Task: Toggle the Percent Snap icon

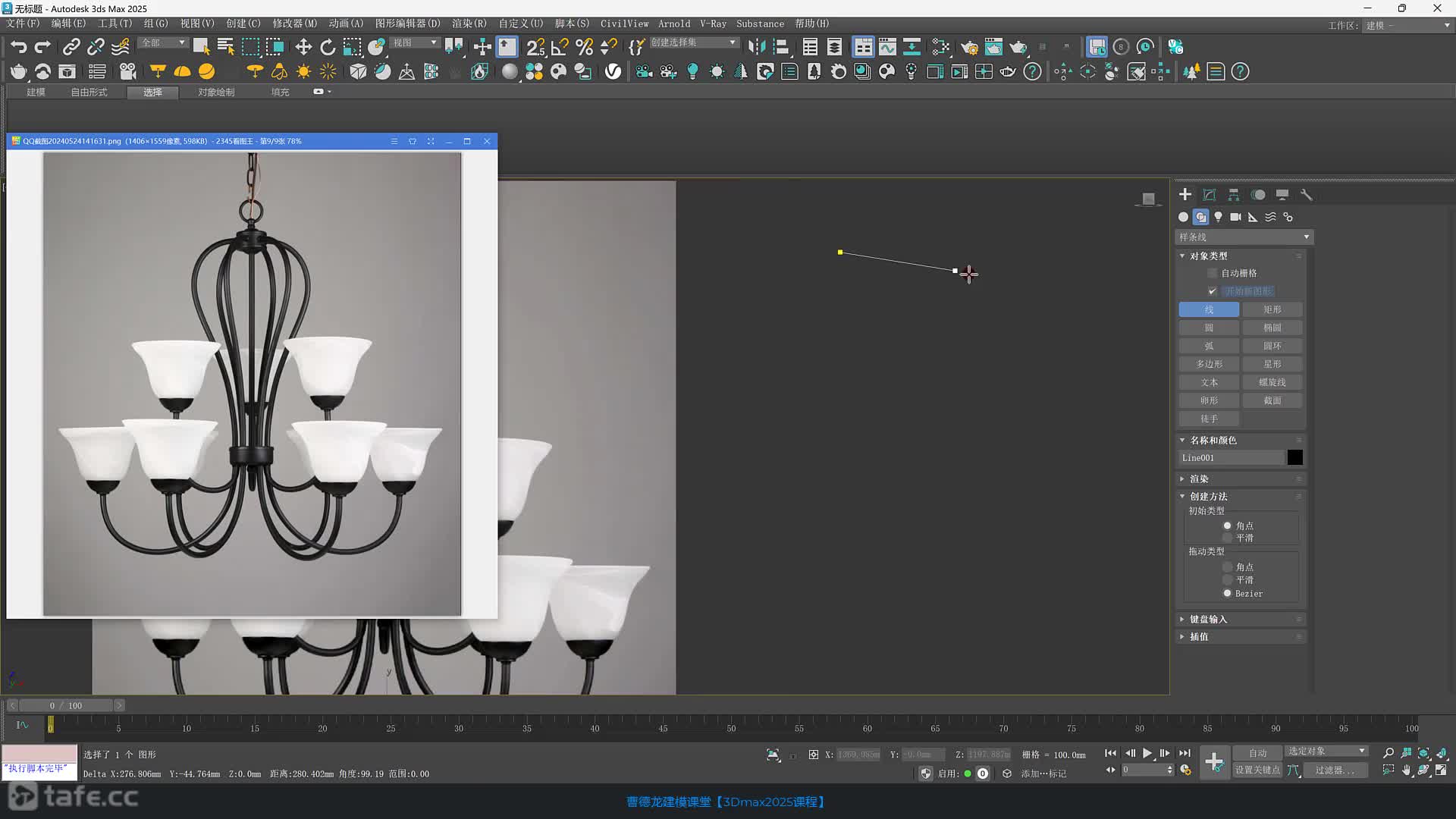Action: pyautogui.click(x=584, y=47)
